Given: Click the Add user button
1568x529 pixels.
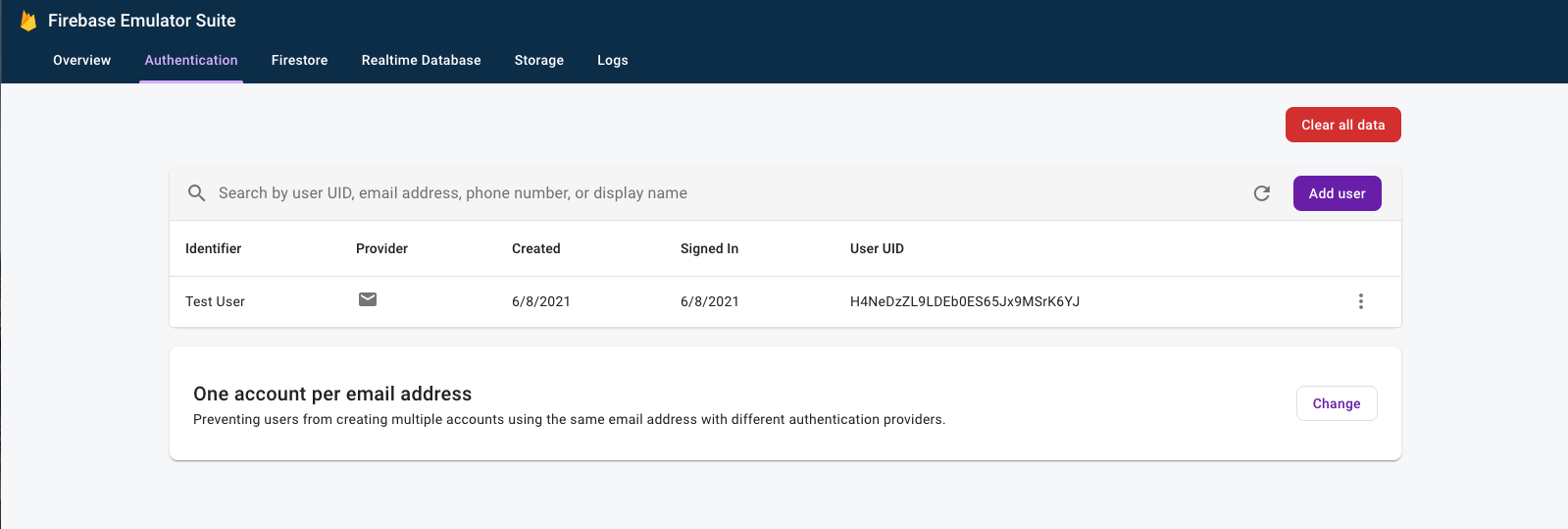Looking at the screenshot, I should 1337,193.
